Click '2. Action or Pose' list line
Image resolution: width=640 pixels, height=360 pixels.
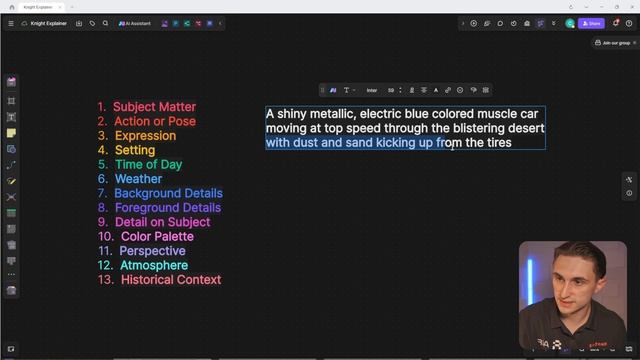(147, 121)
